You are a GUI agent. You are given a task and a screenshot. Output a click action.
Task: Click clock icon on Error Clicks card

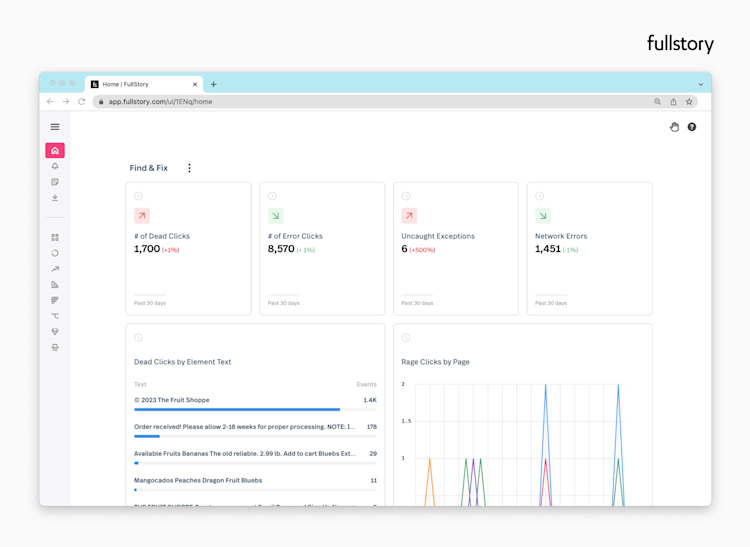click(x=272, y=196)
